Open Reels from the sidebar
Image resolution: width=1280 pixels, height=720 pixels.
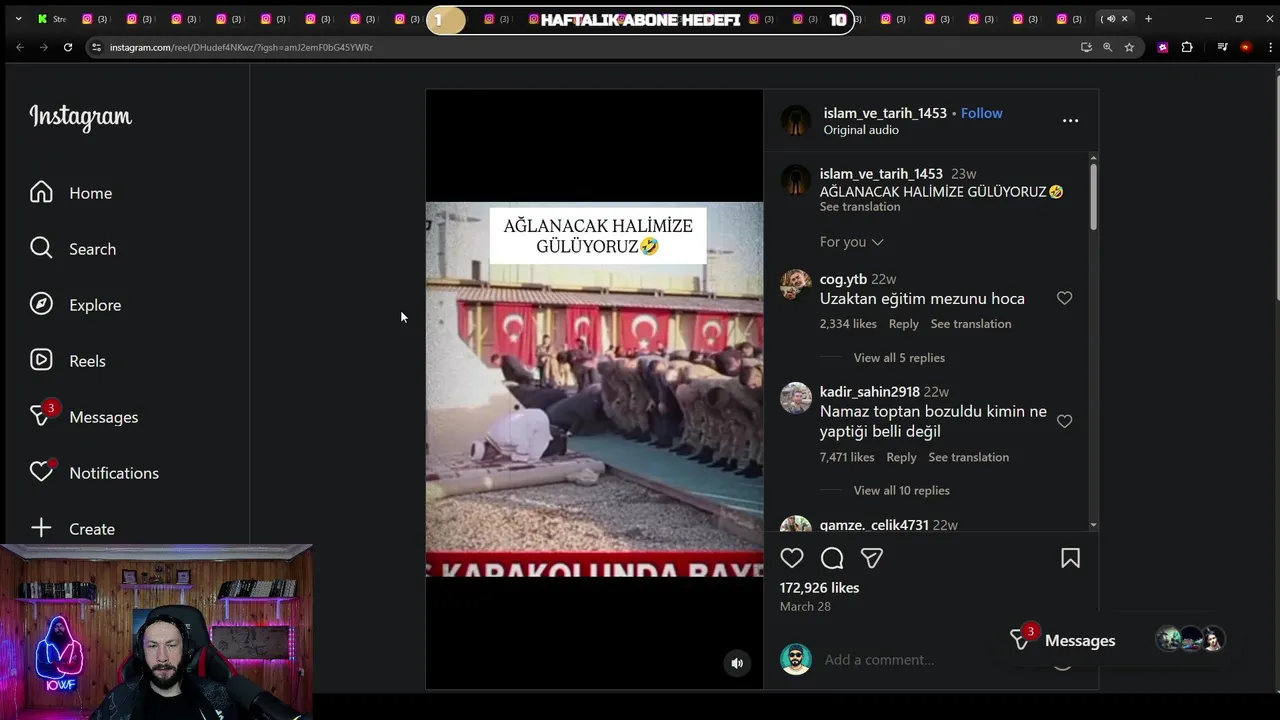pyautogui.click(x=67, y=361)
